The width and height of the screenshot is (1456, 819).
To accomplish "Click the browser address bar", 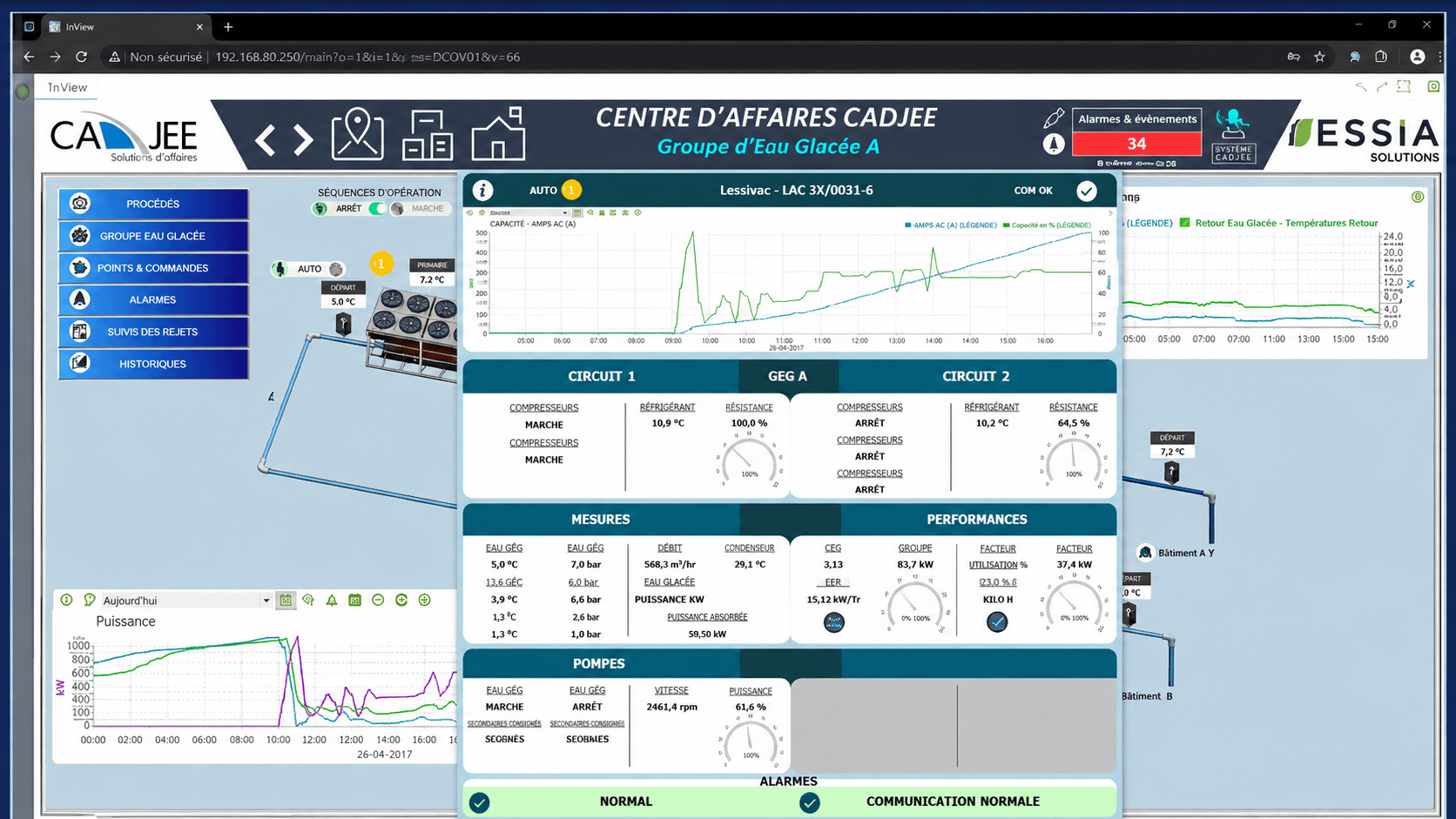I will tap(688, 57).
